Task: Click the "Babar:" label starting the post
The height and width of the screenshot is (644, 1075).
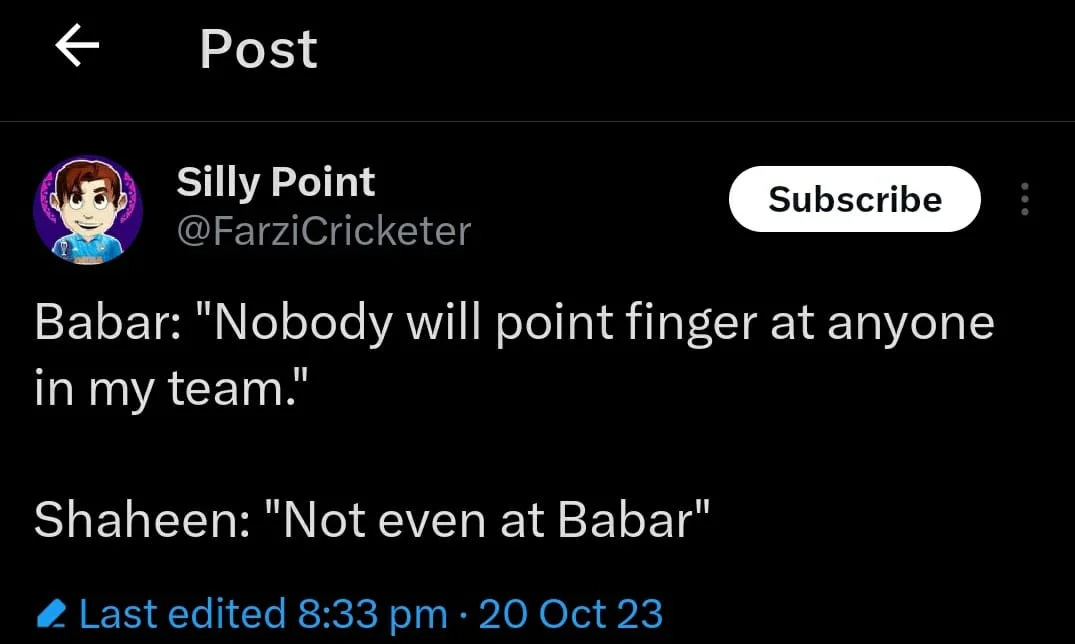Action: click(107, 324)
